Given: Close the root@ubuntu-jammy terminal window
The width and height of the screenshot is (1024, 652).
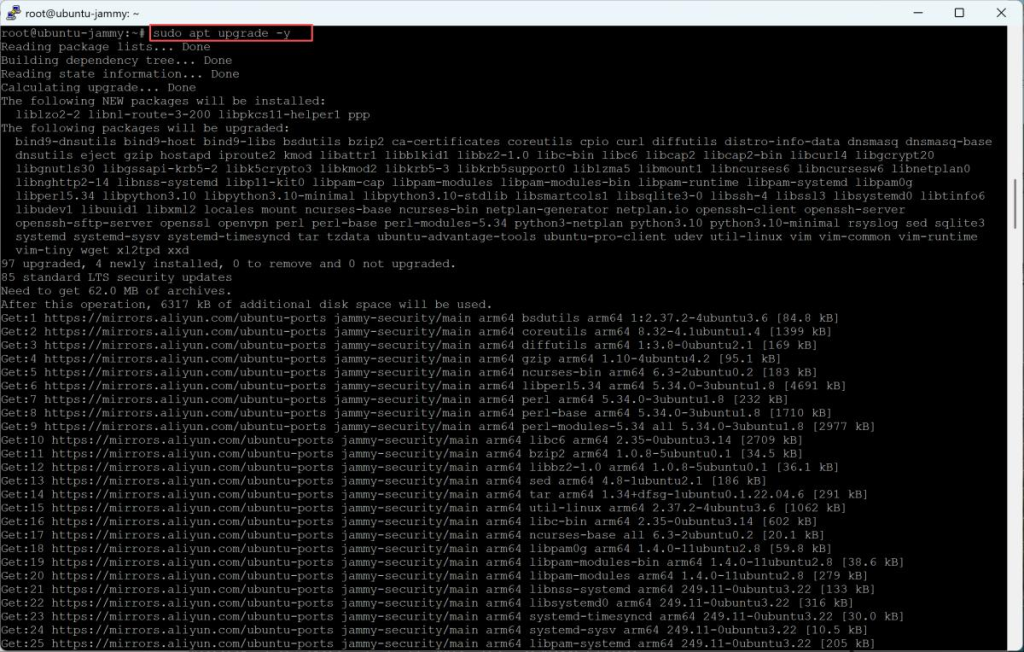Looking at the screenshot, I should [x=1000, y=12].
